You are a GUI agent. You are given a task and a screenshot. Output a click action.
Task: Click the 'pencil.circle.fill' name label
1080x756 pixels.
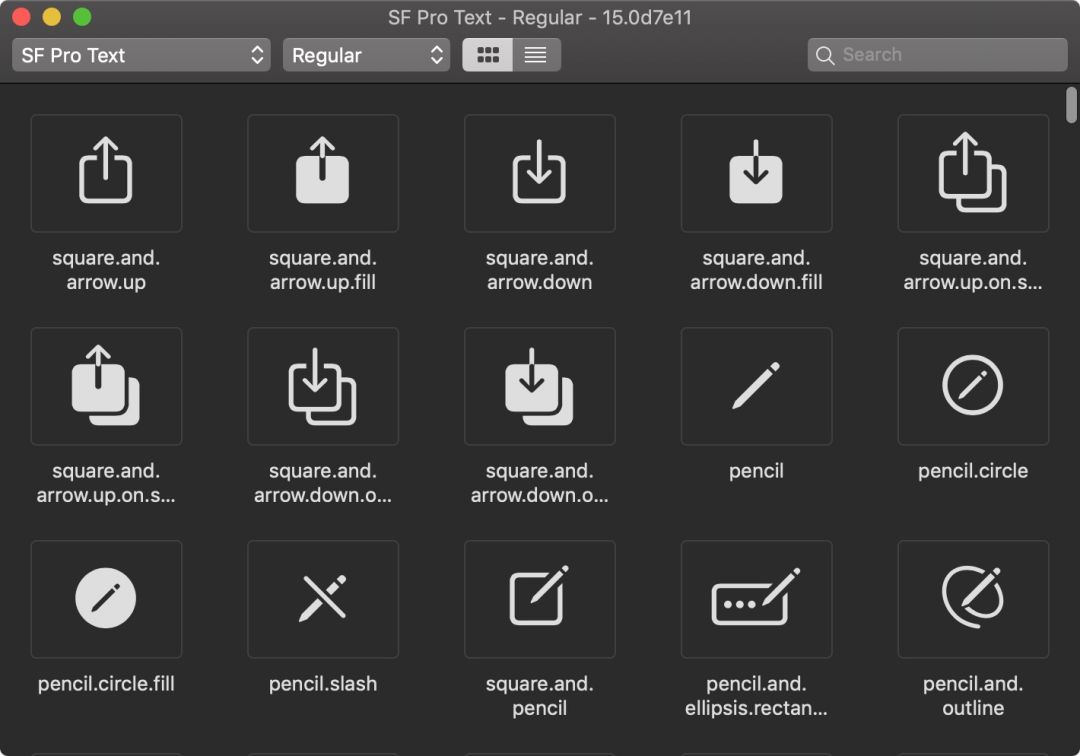106,684
